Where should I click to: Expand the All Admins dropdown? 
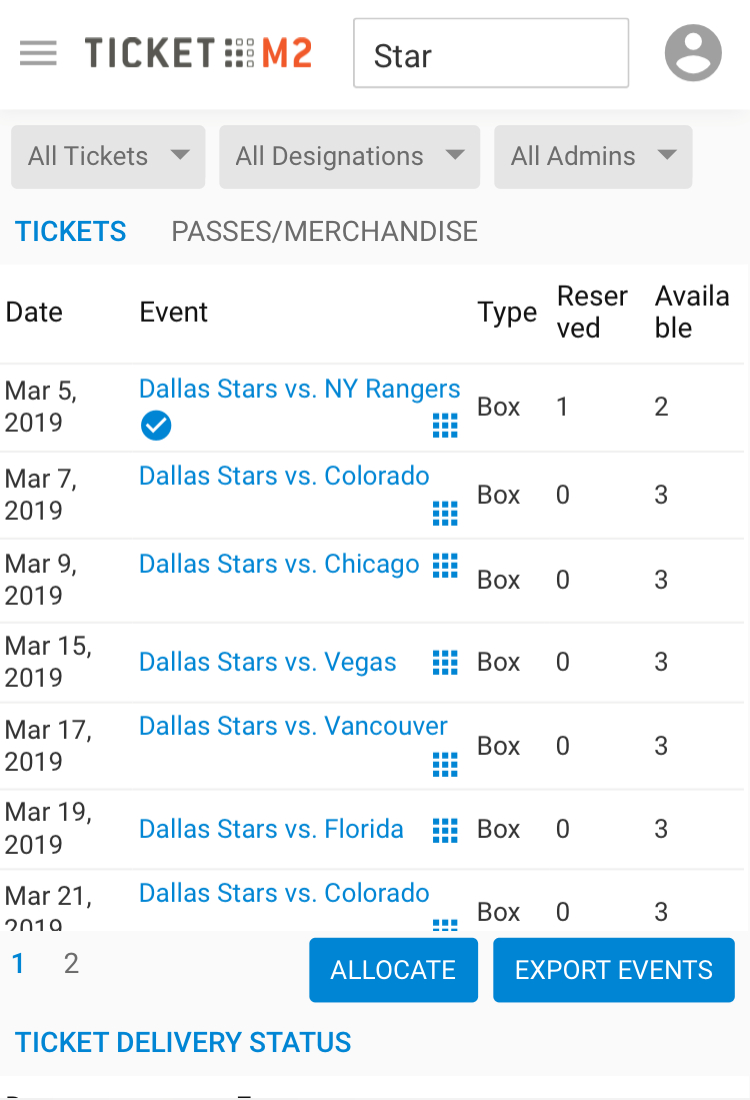click(593, 156)
